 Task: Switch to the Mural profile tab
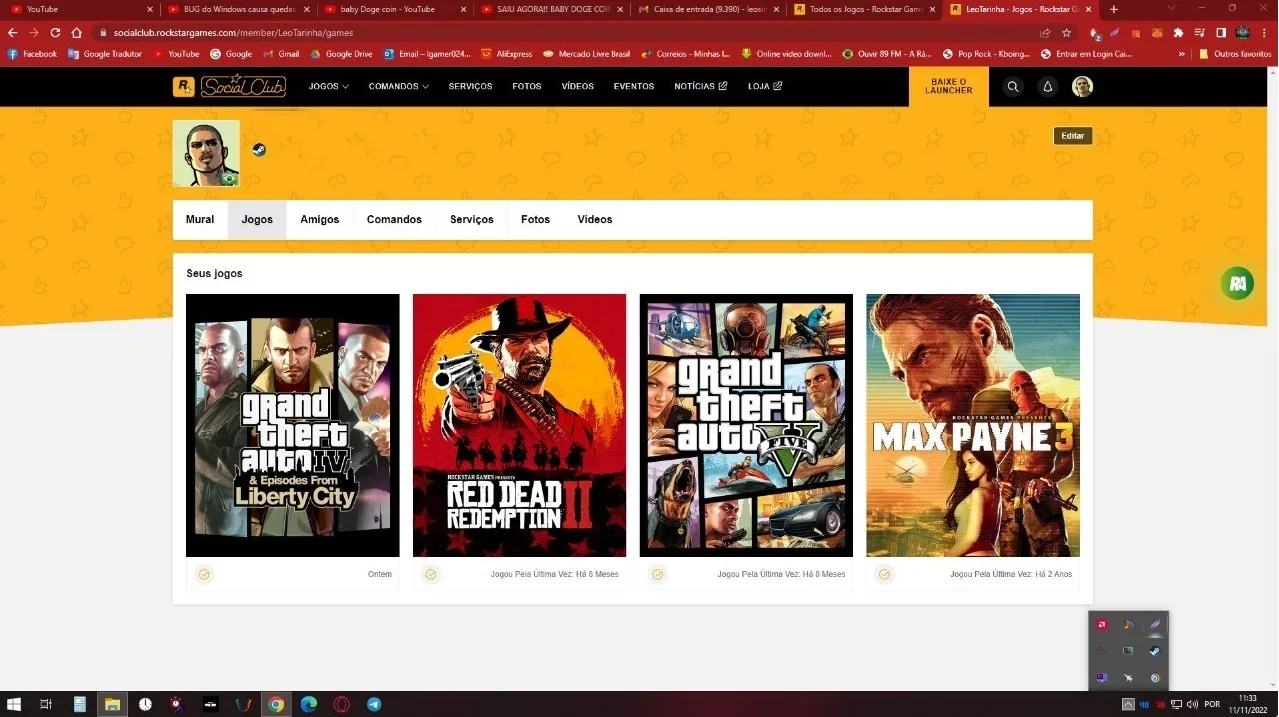click(200, 220)
